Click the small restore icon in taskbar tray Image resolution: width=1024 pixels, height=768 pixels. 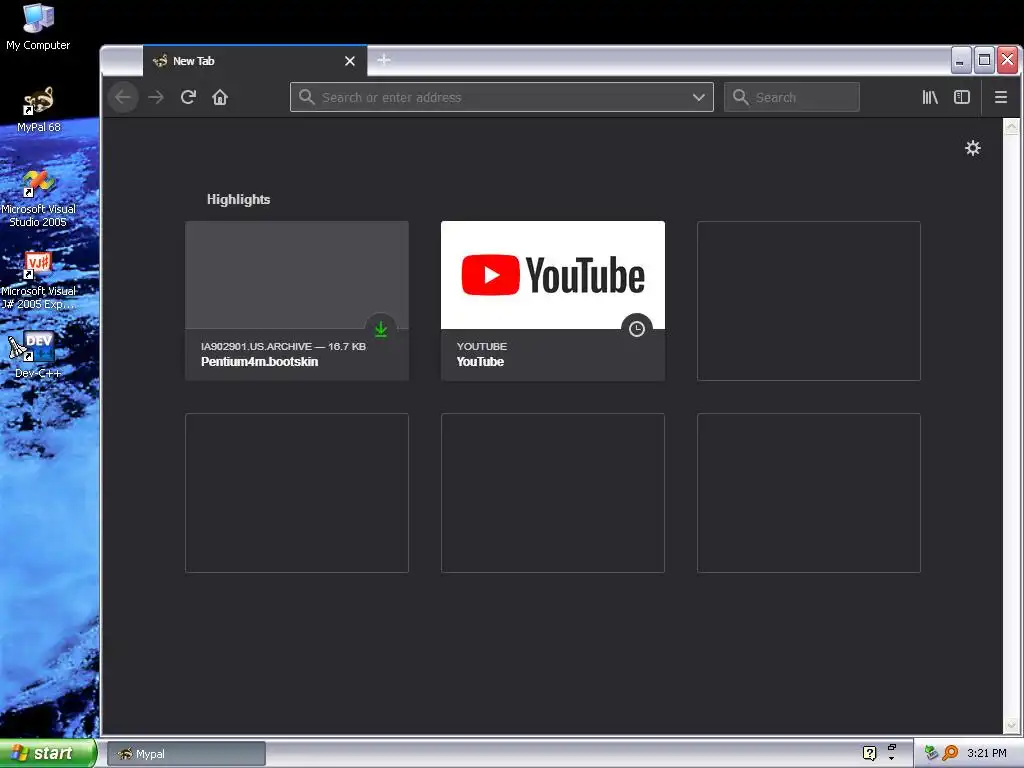coord(891,746)
